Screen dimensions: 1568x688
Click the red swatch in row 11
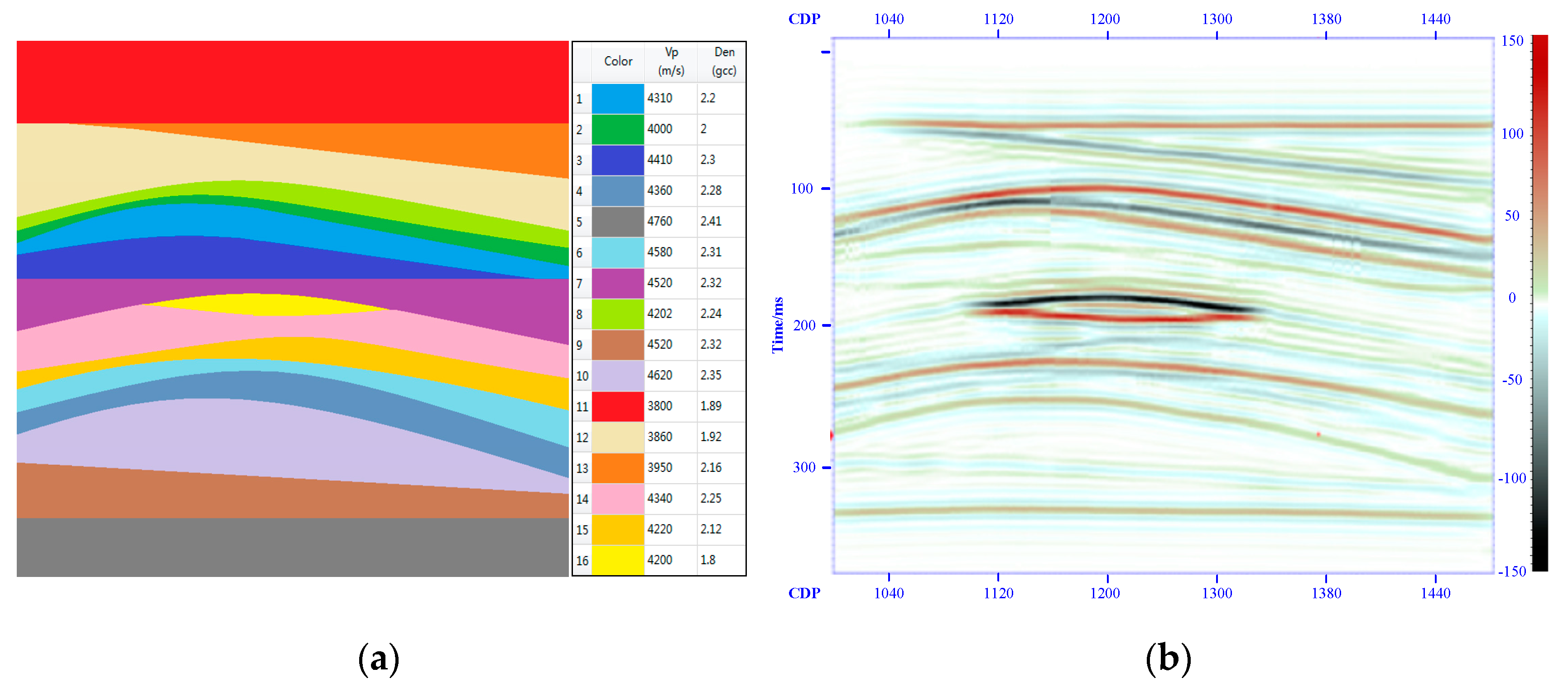coord(617,406)
